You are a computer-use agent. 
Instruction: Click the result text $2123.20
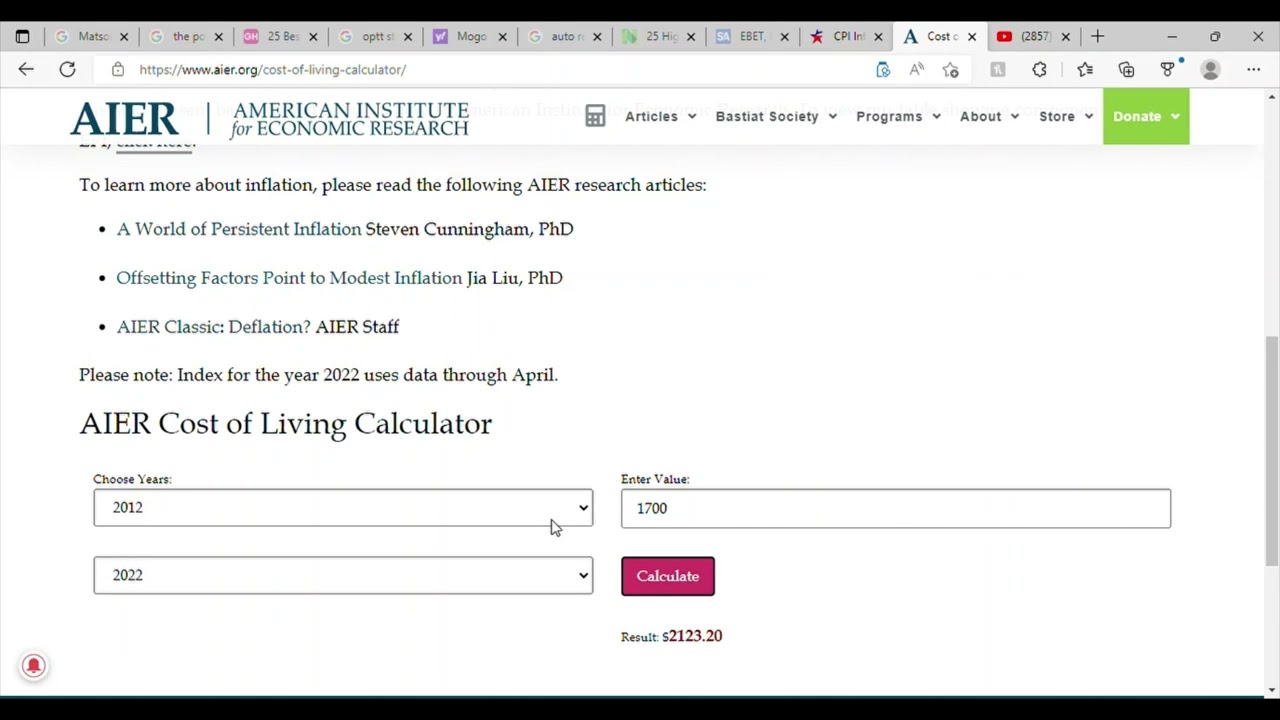tap(692, 636)
